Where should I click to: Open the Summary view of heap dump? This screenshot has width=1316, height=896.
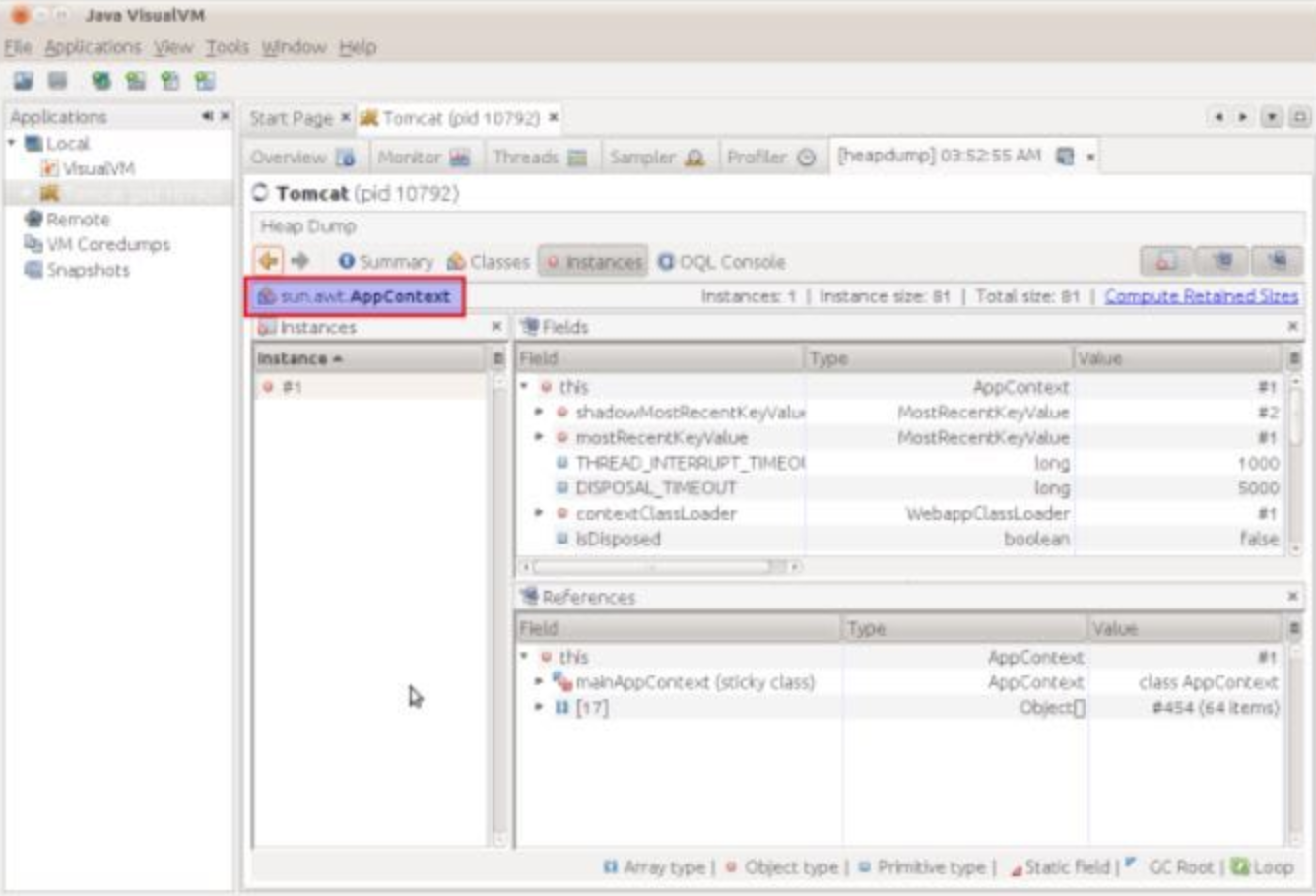point(385,262)
